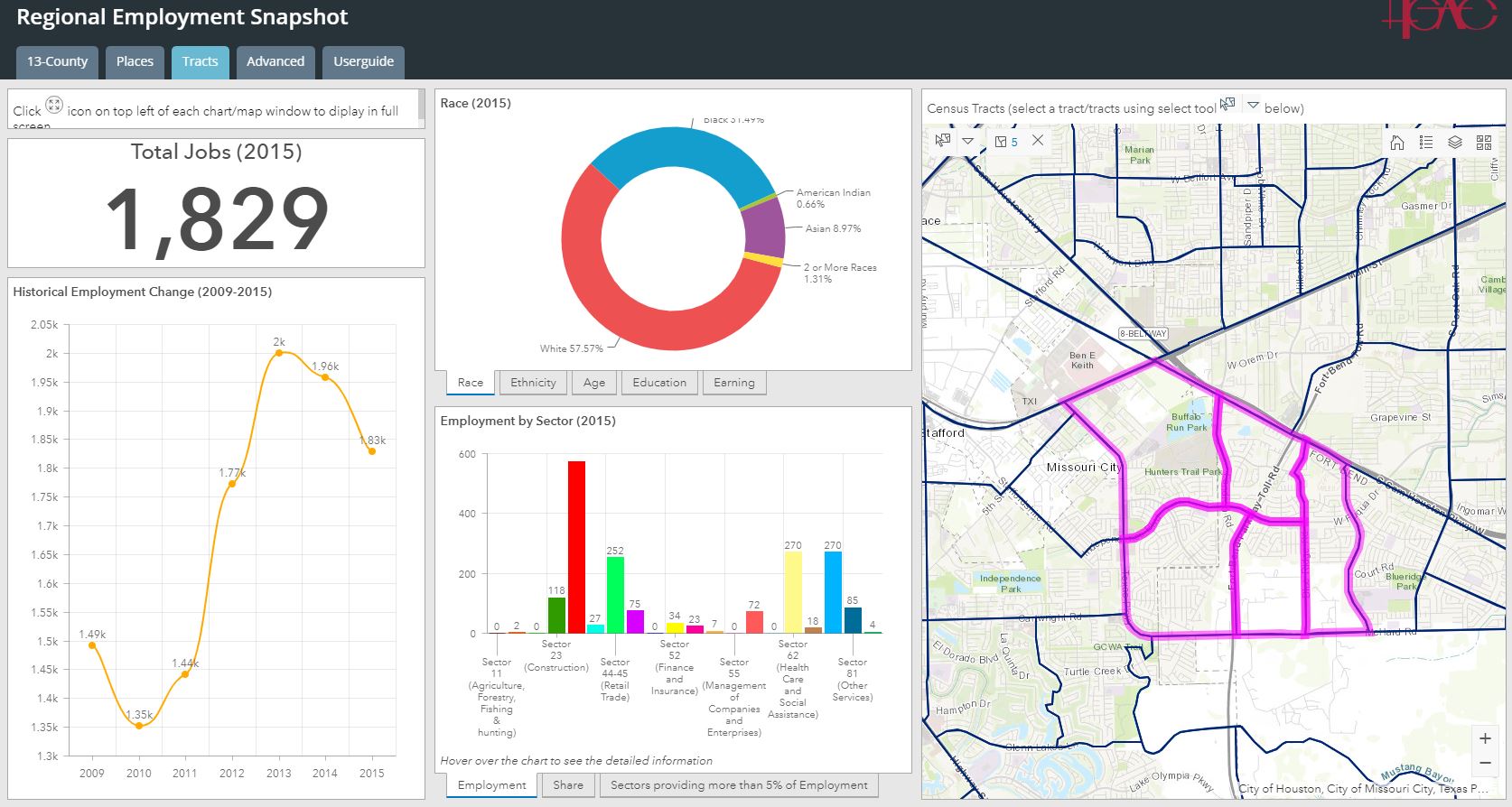Open the Advanced tab
Image resolution: width=1512 pixels, height=807 pixels.
[275, 61]
